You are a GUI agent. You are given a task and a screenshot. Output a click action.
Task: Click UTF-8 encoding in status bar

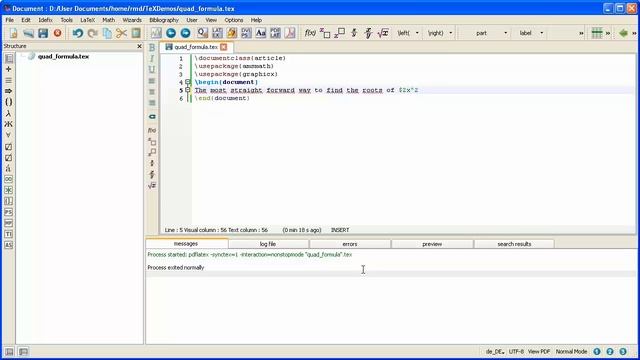(516, 352)
